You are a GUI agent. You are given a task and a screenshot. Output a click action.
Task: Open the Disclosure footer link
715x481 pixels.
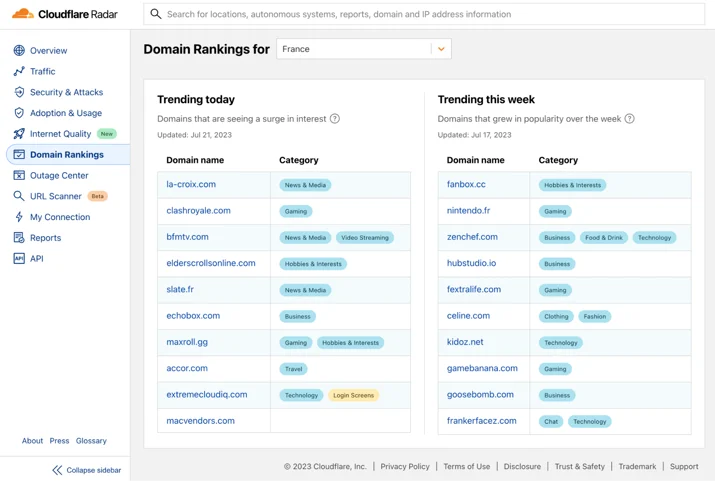pos(522,466)
